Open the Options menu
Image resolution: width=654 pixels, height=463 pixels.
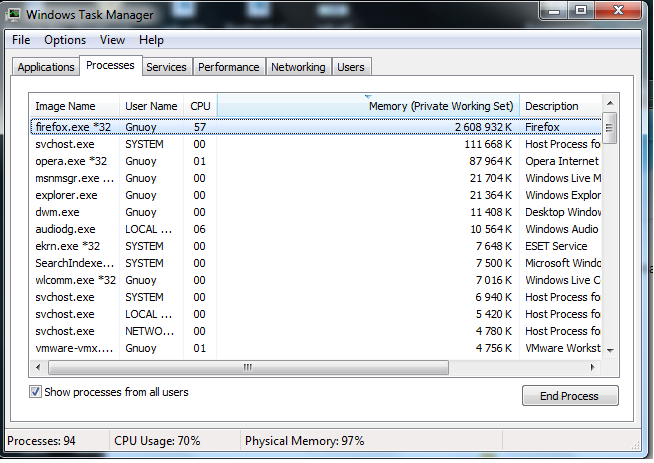tap(65, 40)
